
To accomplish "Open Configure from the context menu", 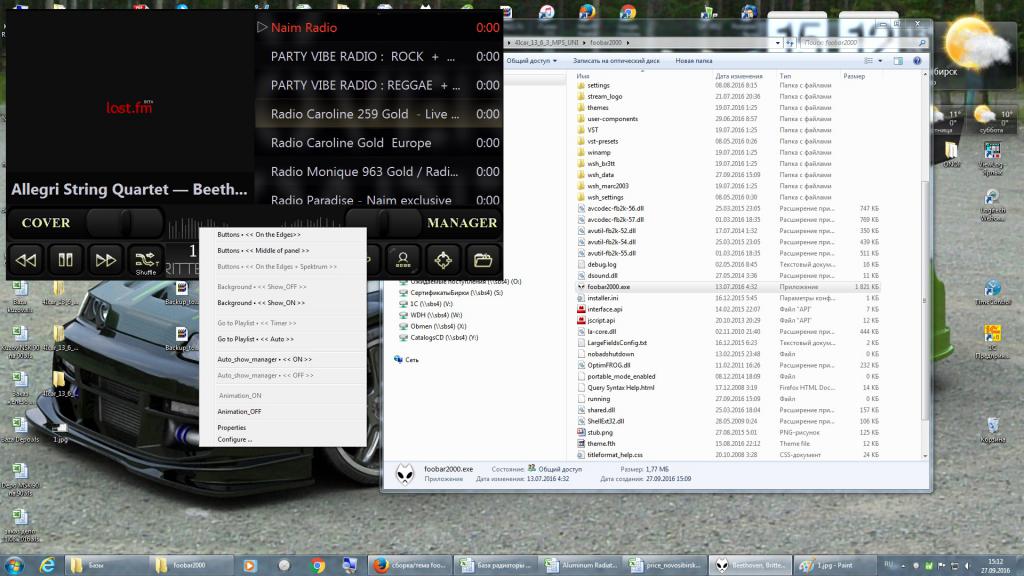I will click(234, 439).
